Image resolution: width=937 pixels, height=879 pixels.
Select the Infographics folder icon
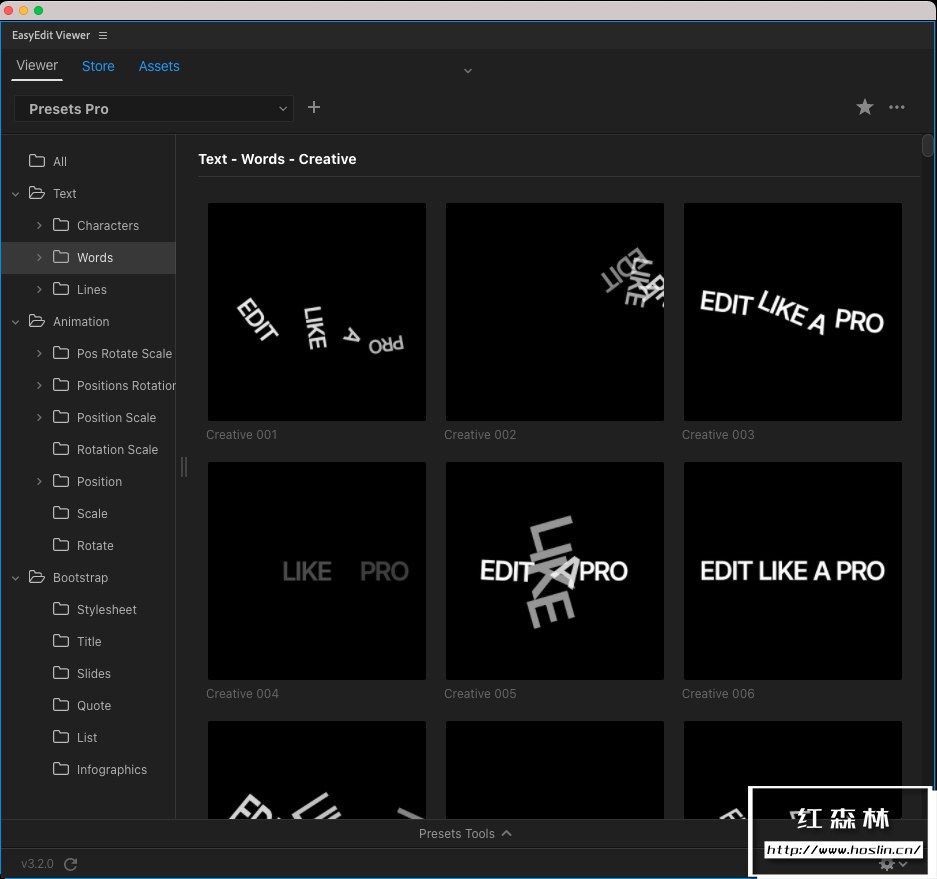coord(61,769)
